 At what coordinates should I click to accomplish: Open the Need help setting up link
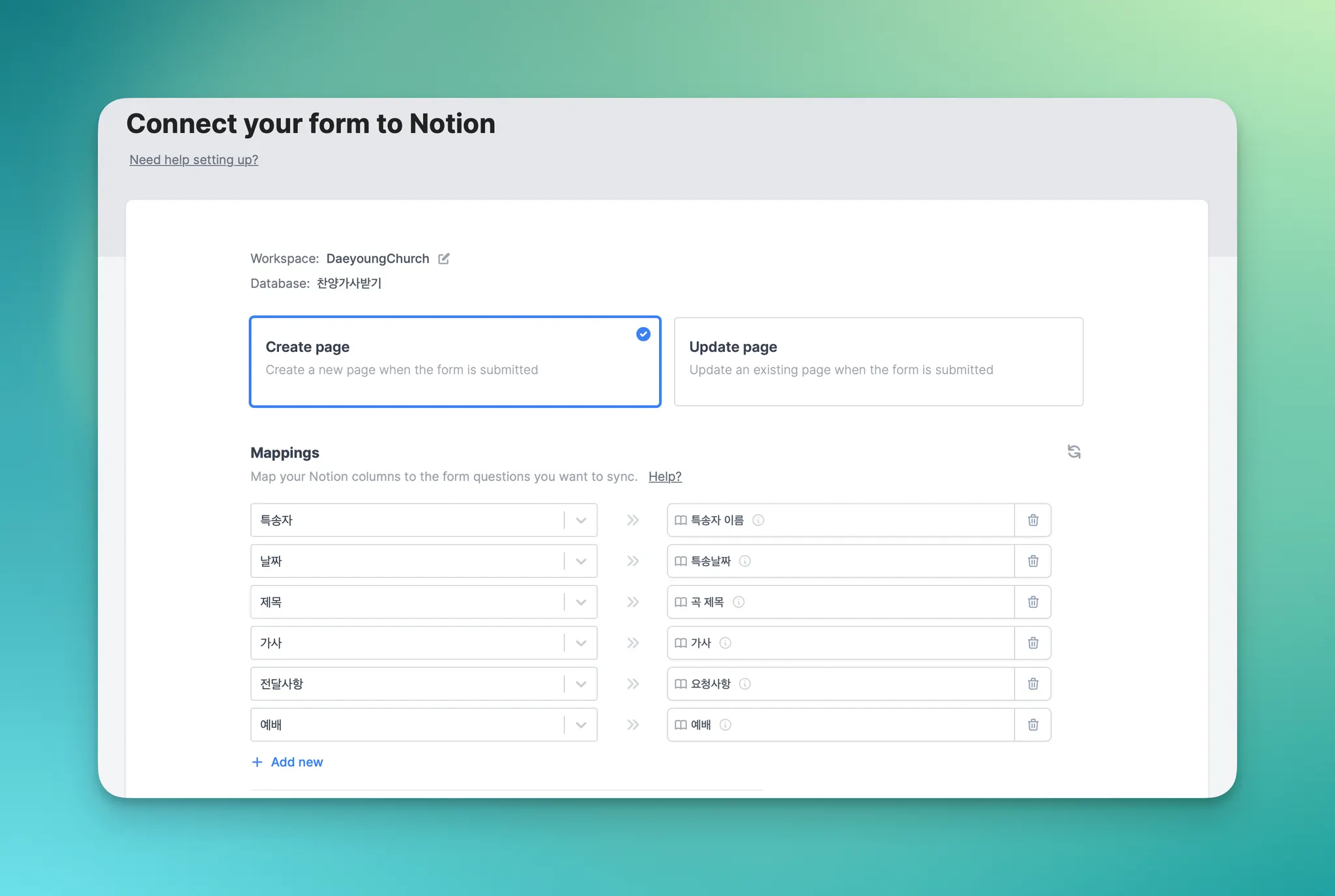pos(194,160)
